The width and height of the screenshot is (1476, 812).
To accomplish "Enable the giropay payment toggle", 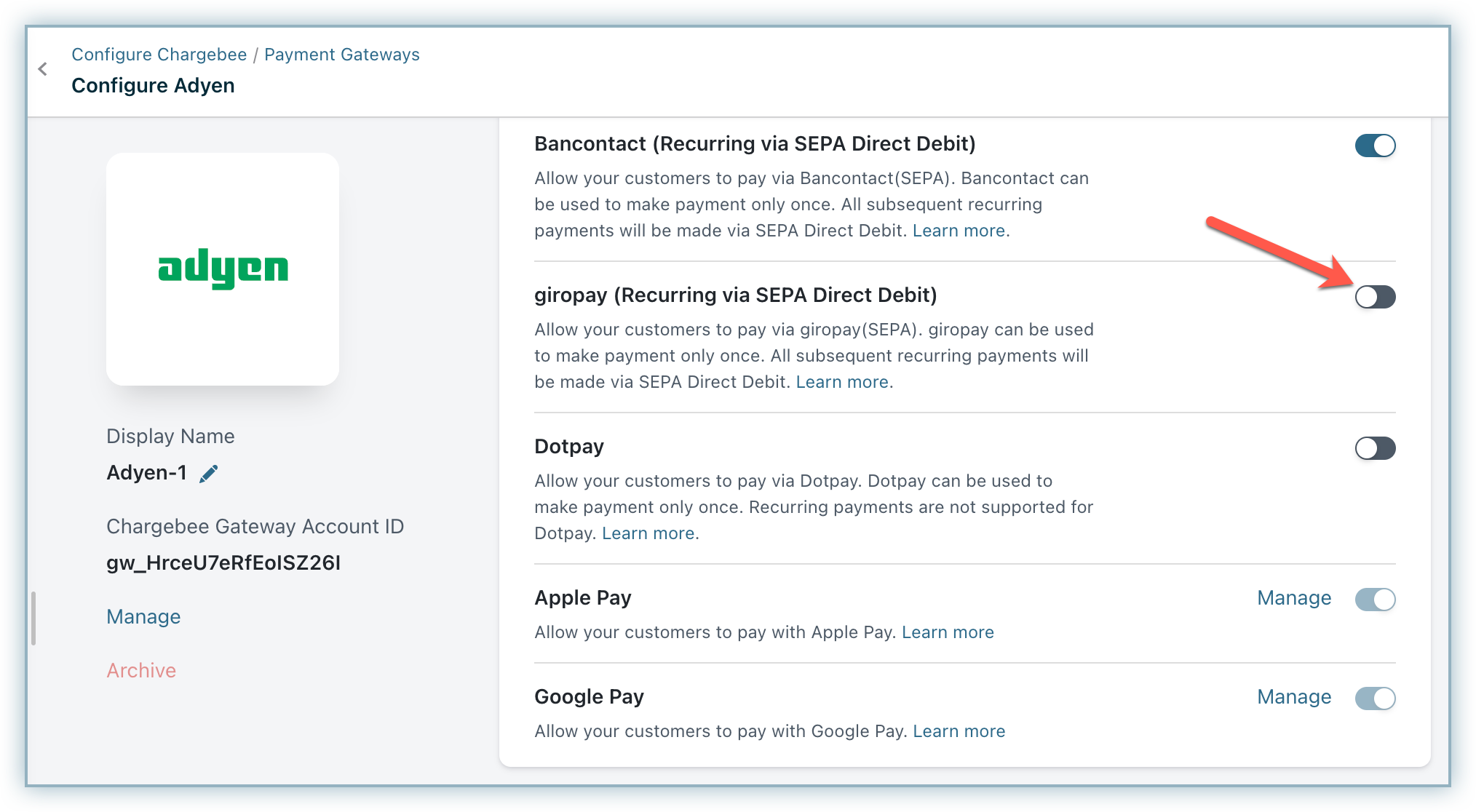I will point(1374,297).
